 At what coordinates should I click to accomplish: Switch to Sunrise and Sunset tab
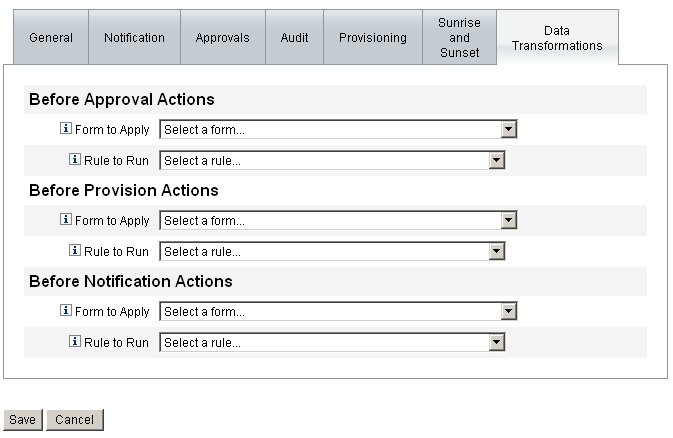point(459,38)
